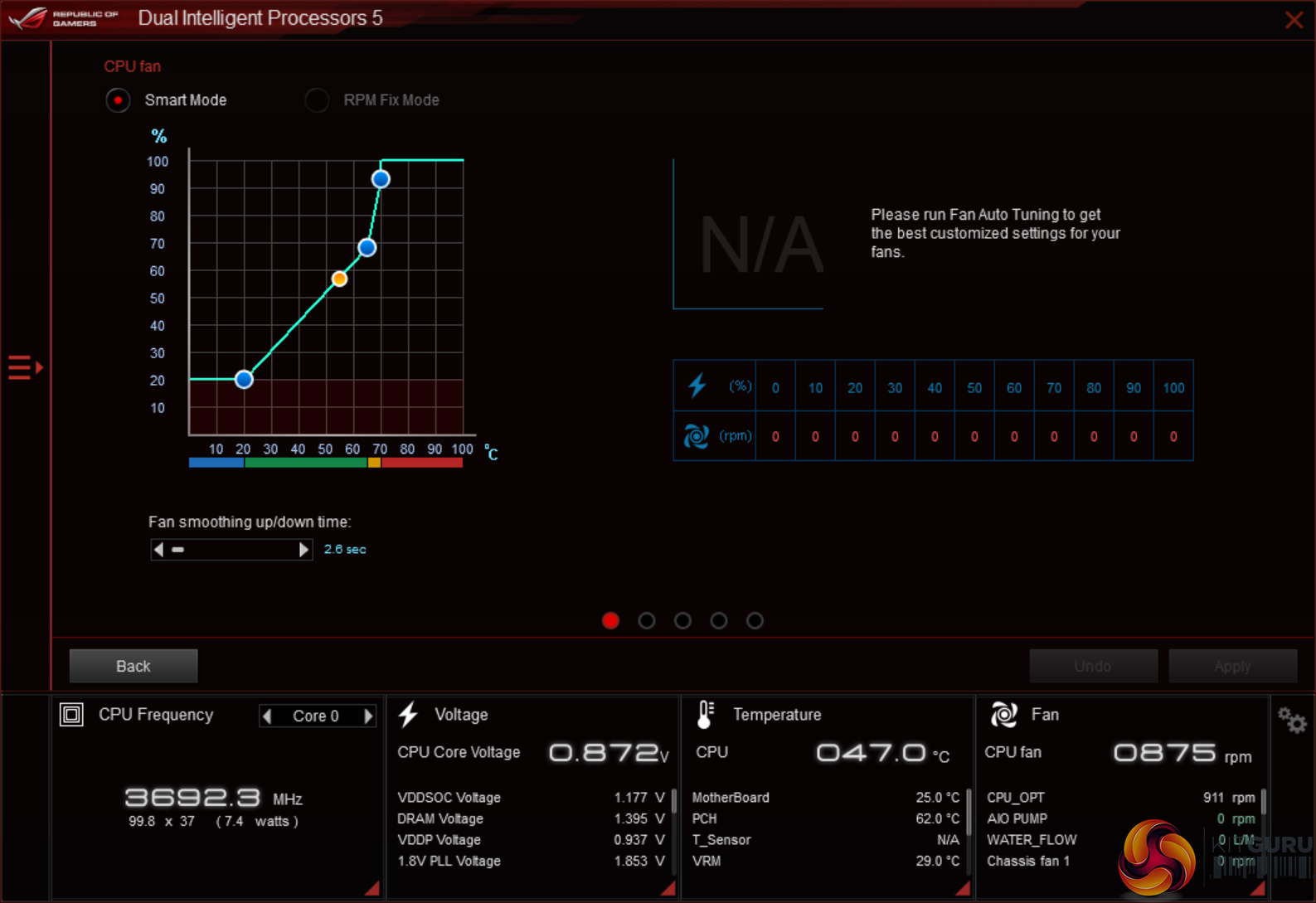Click the "DRAM Voltage" row
Viewport: 1316px width, 903px height.
click(x=531, y=818)
